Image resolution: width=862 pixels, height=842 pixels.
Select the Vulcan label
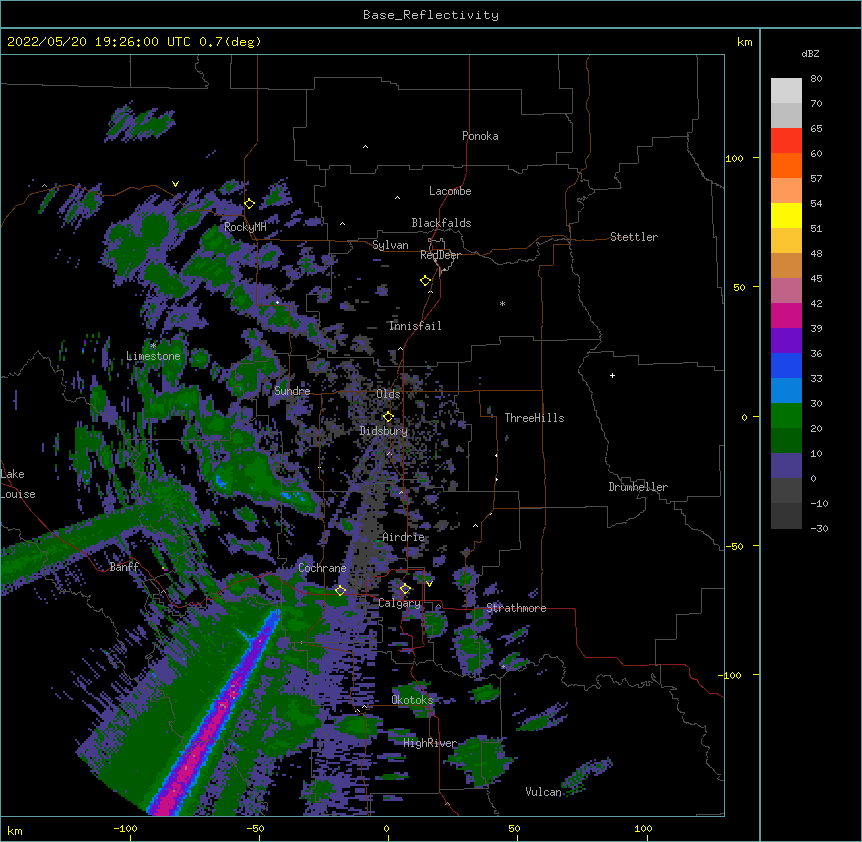[543, 792]
